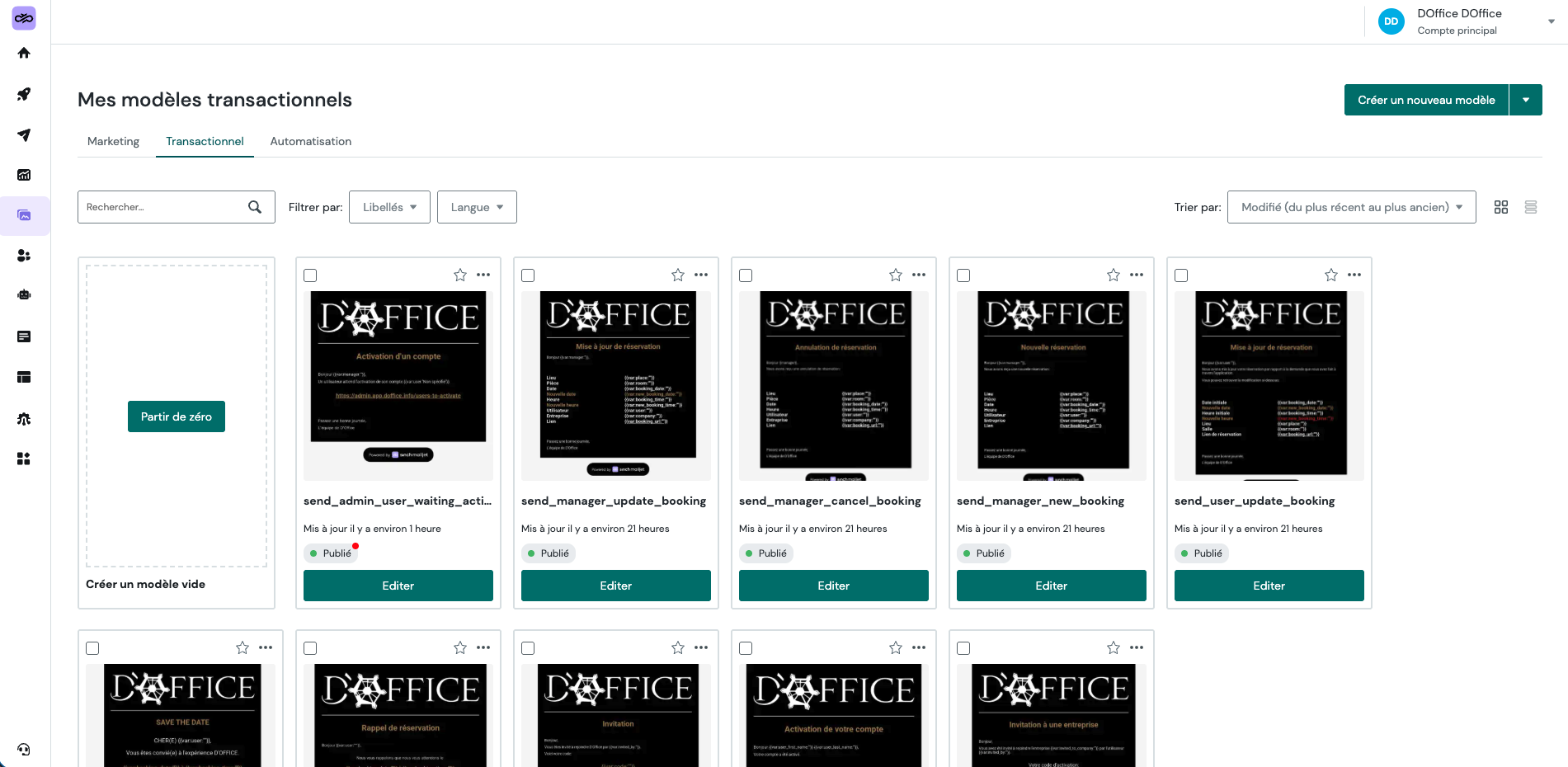Open the rocket icon in the sidebar
Viewport: 1568px width, 767px height.
coord(24,94)
